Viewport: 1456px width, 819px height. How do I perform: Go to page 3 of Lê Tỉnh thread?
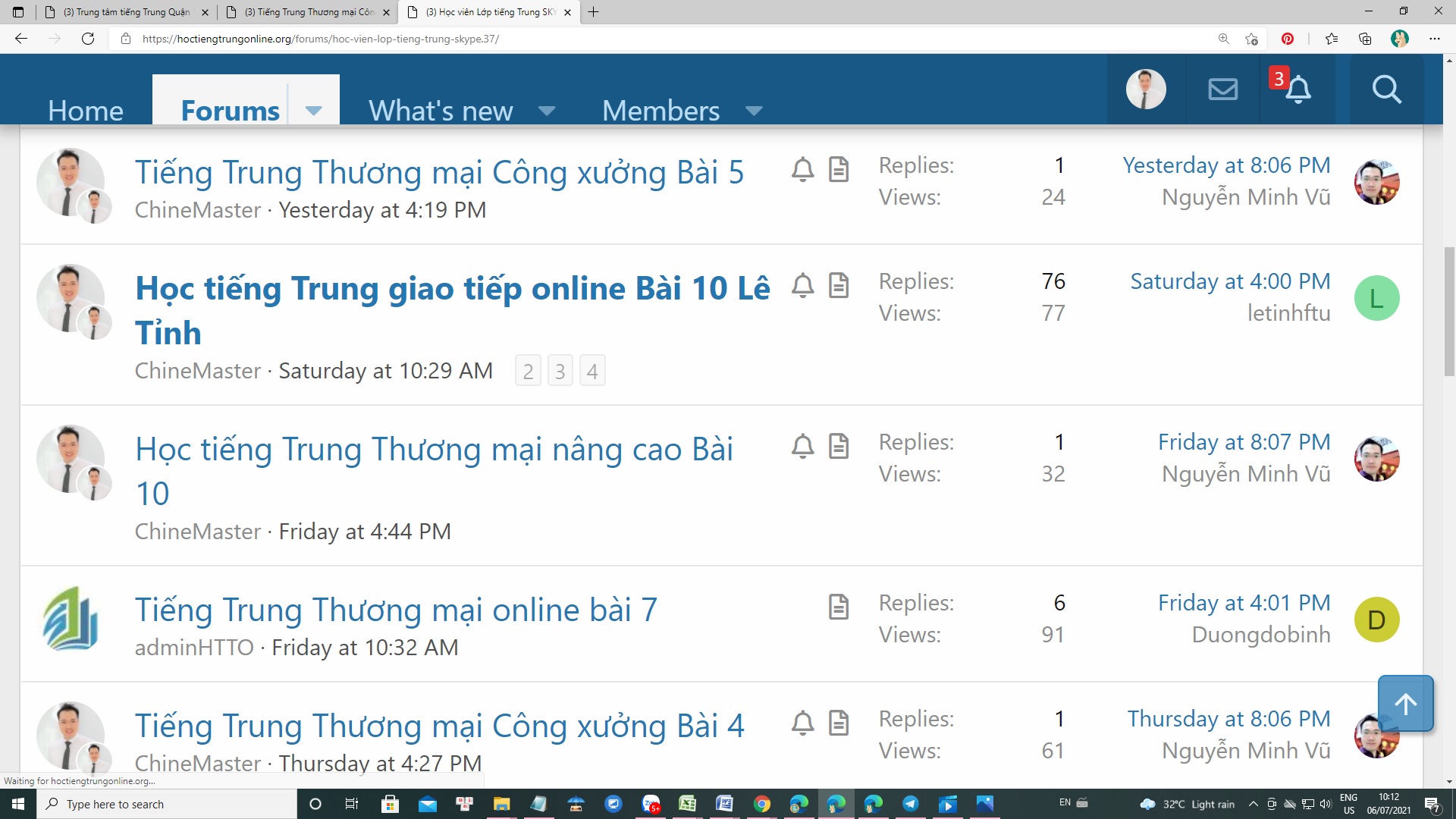coord(560,371)
